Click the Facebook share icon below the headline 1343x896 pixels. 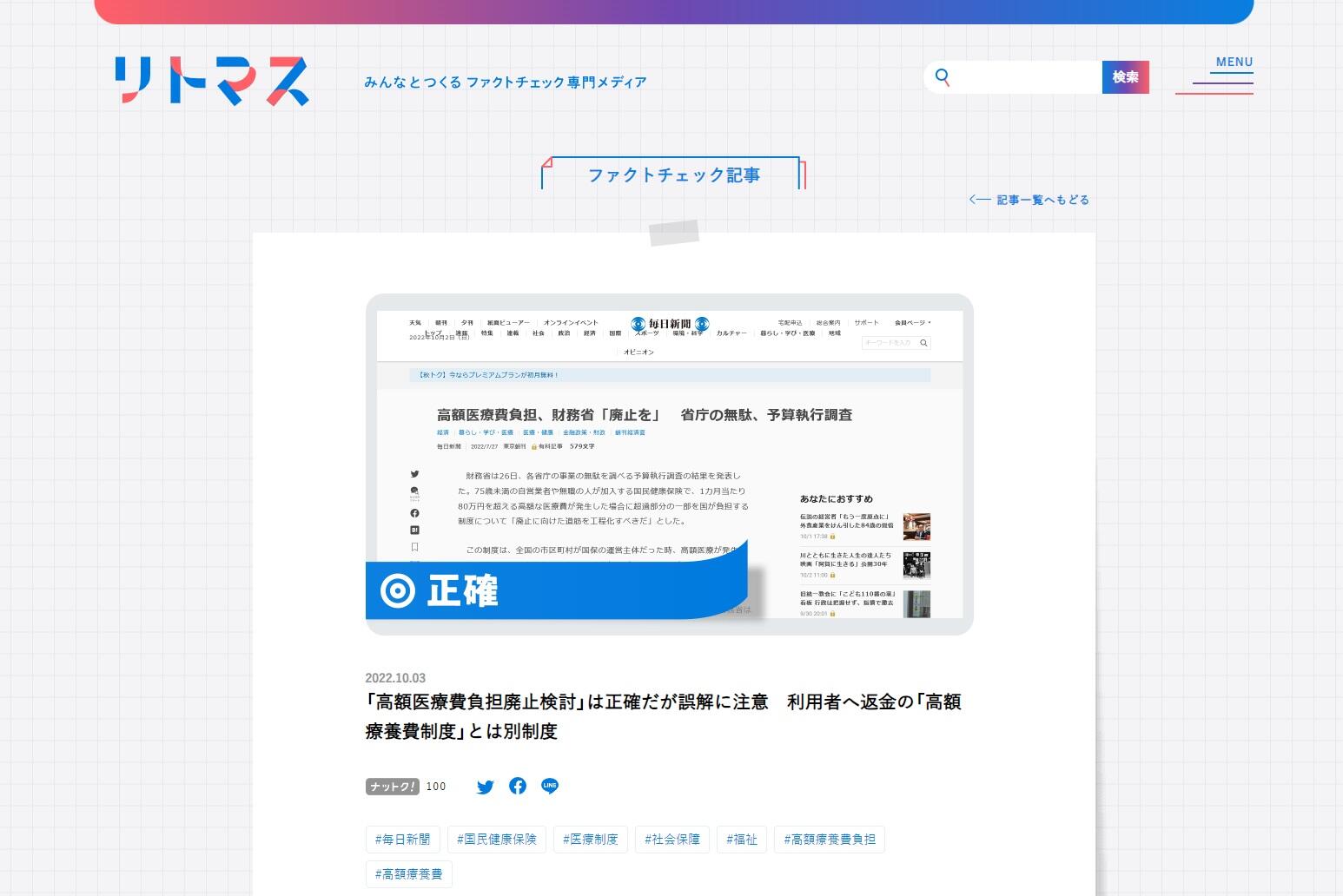coord(517,786)
